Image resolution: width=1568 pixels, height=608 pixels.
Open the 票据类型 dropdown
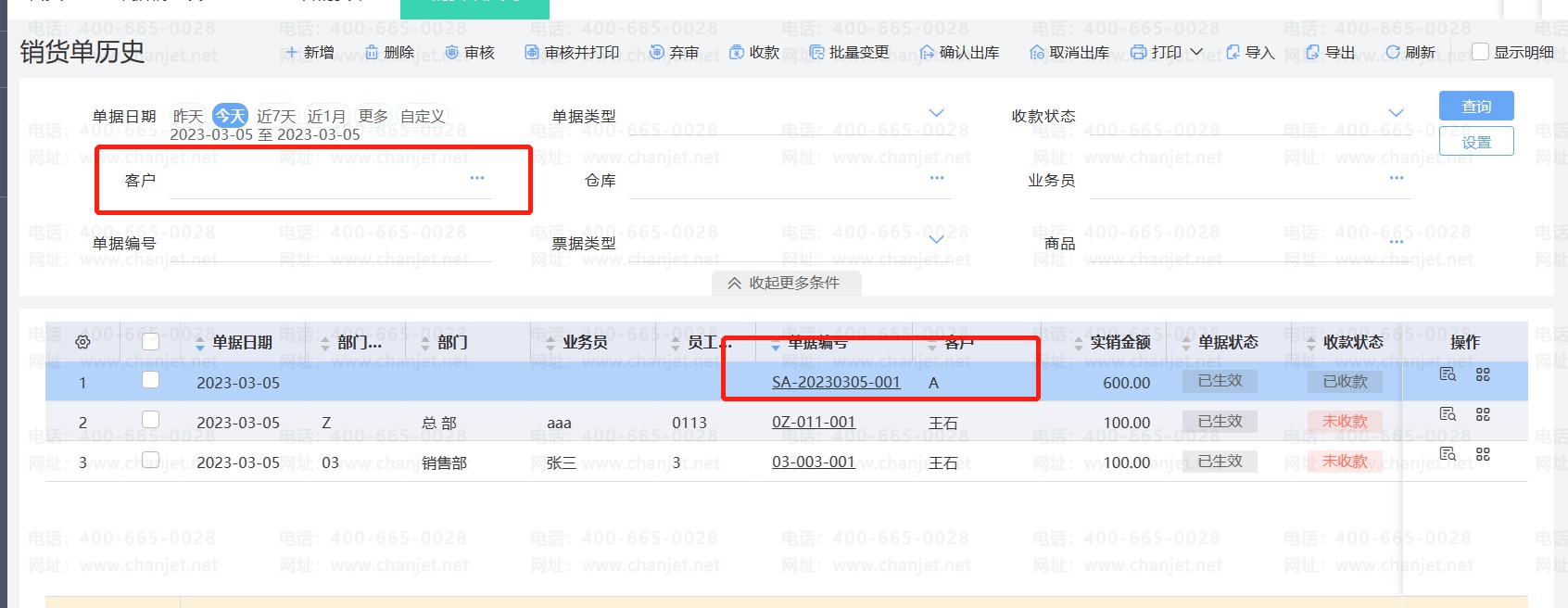click(936, 239)
